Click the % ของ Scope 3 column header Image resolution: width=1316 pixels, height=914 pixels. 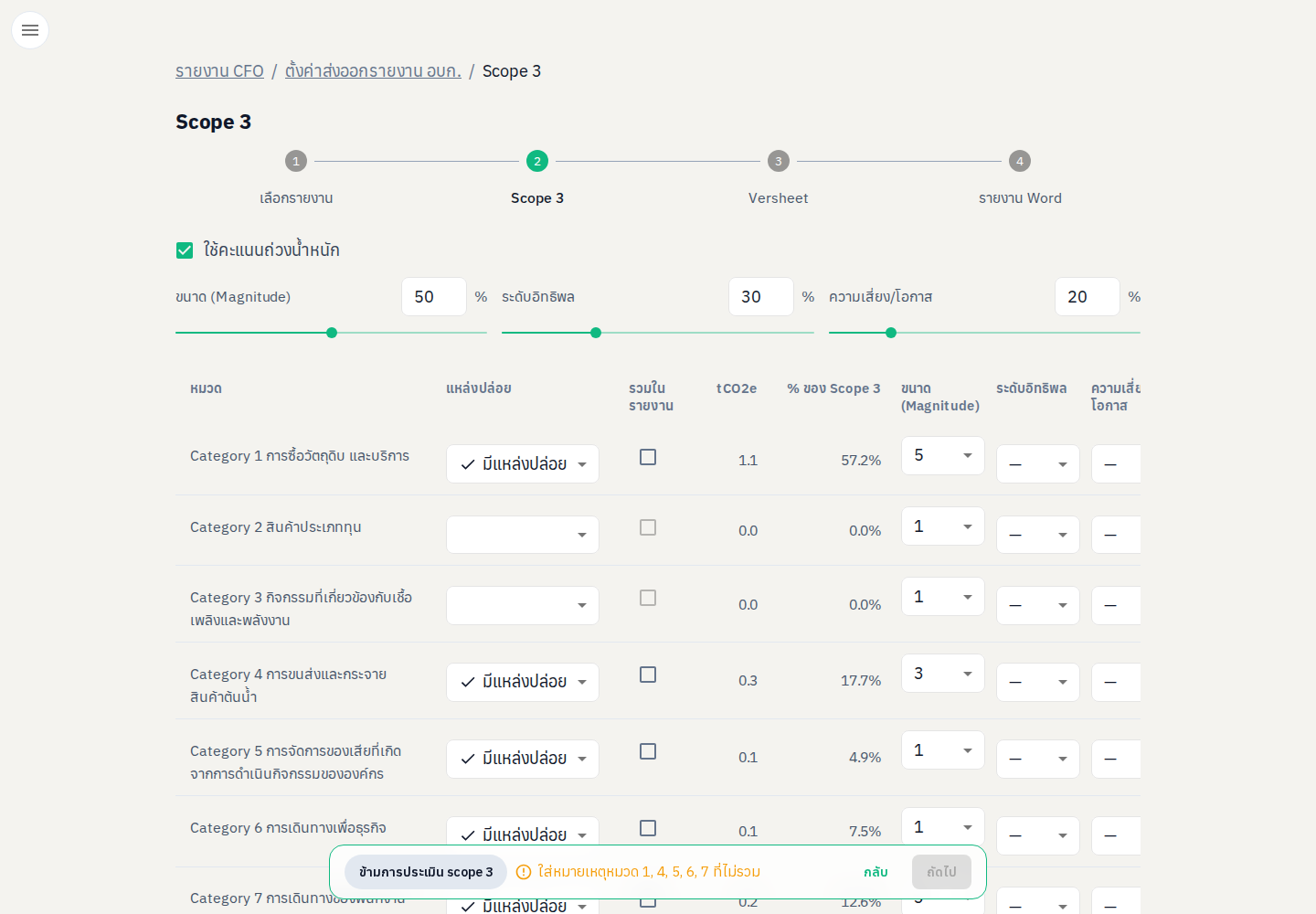pyautogui.click(x=833, y=388)
